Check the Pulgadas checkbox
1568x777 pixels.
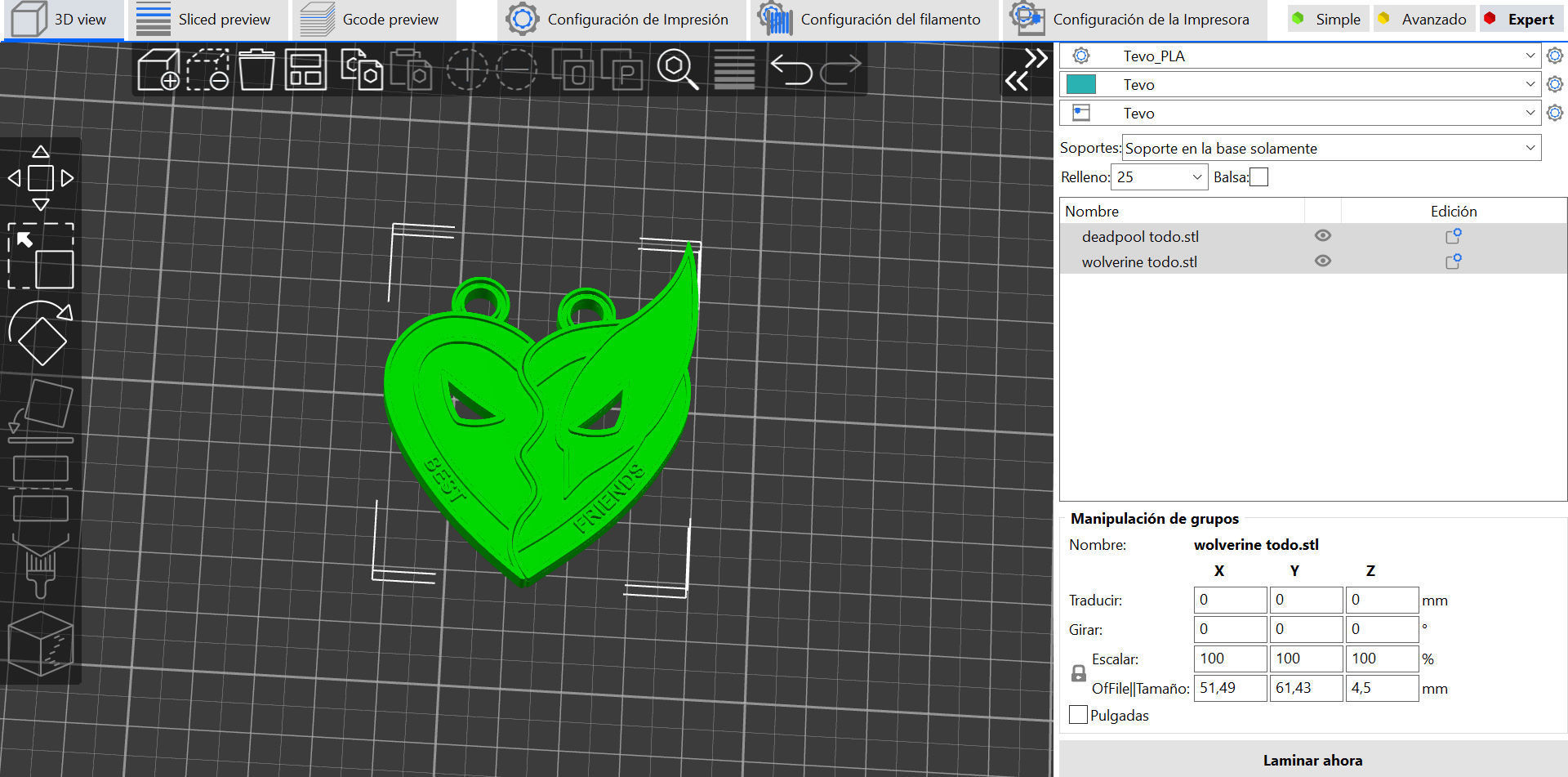[x=1078, y=714]
